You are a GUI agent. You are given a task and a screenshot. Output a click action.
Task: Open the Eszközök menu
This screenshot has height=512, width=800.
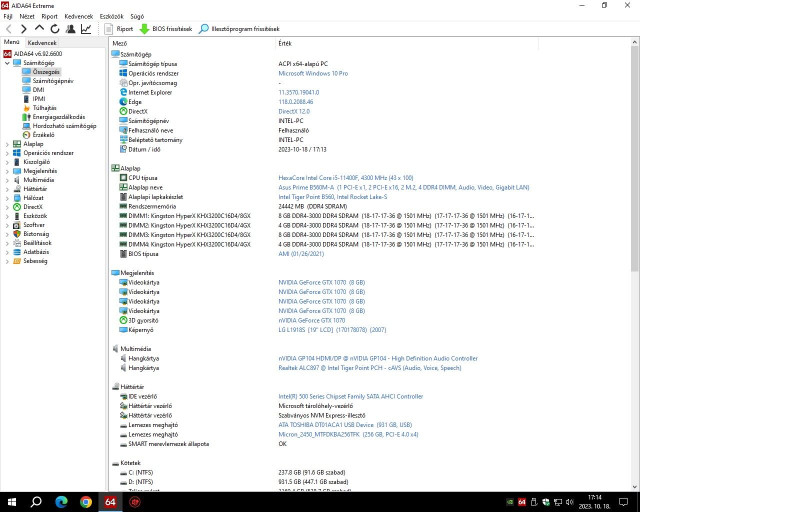tap(111, 16)
